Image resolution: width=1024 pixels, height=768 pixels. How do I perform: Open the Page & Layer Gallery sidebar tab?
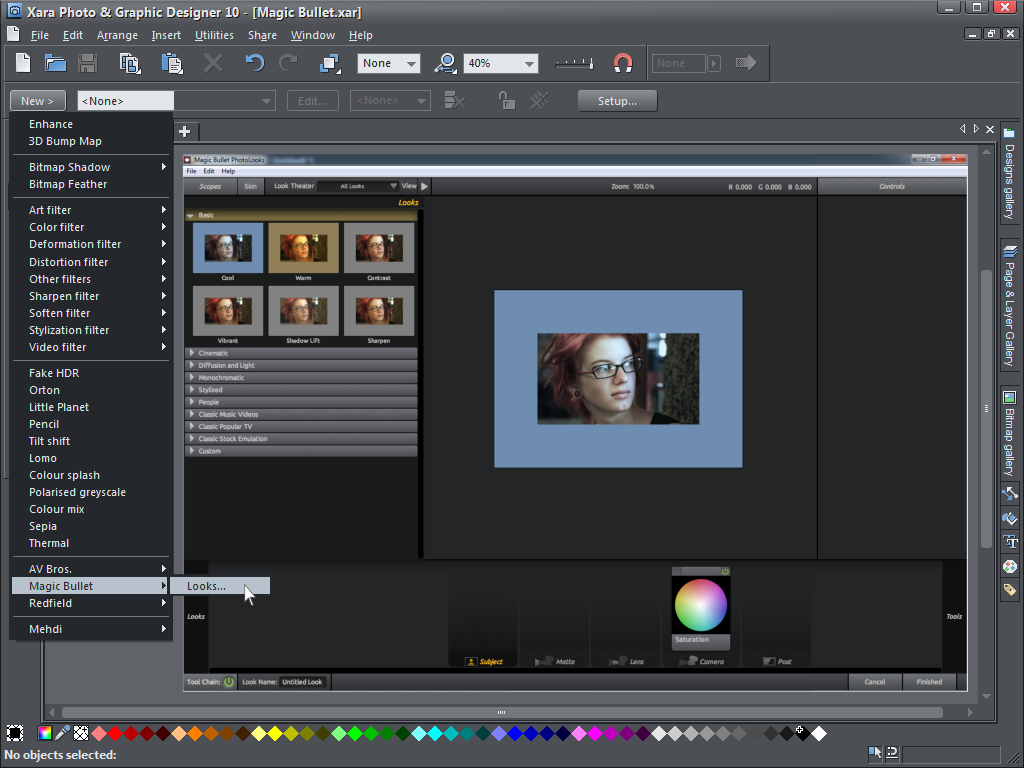pyautogui.click(x=1010, y=306)
